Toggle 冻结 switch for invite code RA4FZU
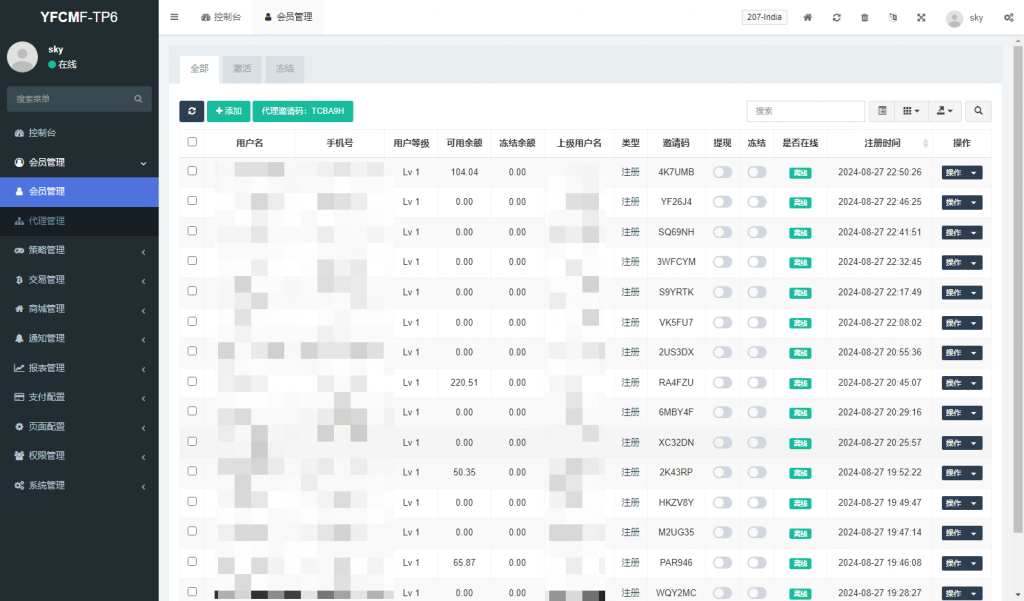 pyautogui.click(x=757, y=382)
